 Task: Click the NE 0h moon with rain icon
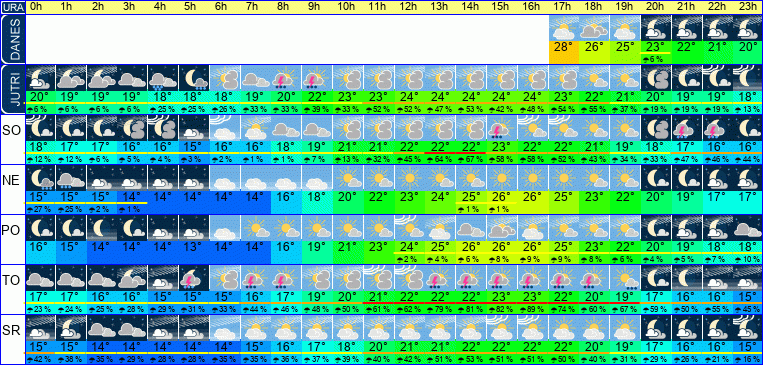[x=40, y=178]
